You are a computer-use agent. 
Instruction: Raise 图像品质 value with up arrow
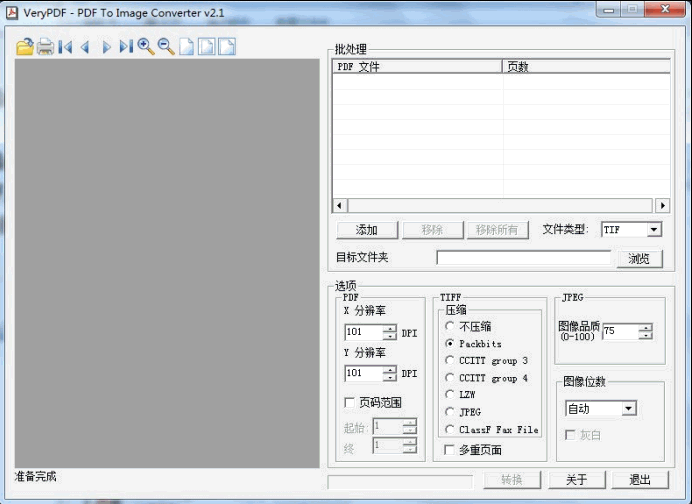click(x=645, y=327)
